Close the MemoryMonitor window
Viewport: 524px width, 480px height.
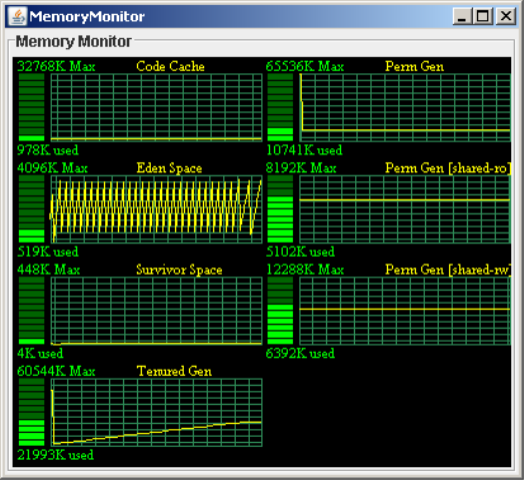[506, 16]
